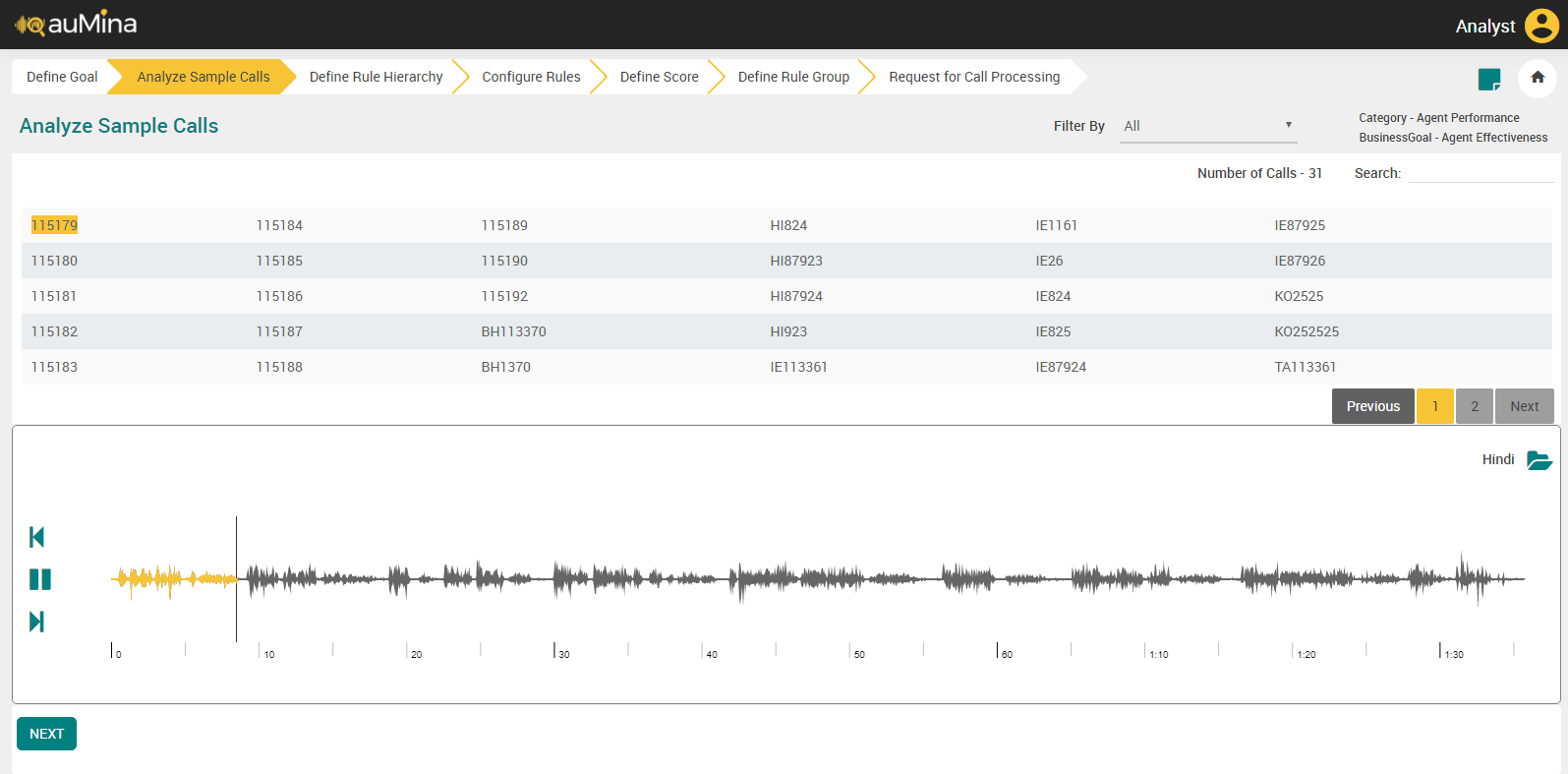
Task: Select call IE824
Action: [x=1053, y=296]
